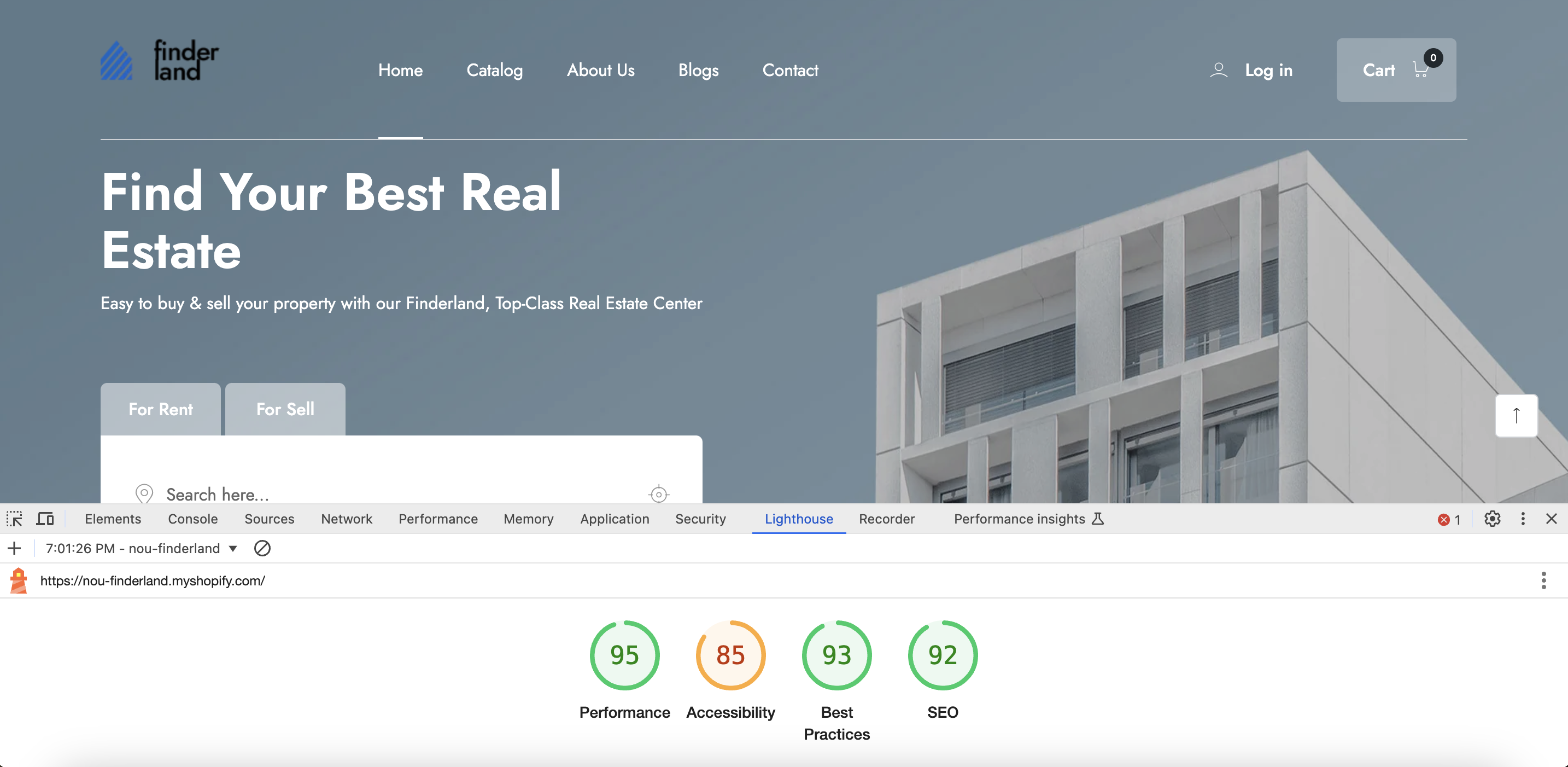Viewport: 1568px width, 767px height.
Task: Click the Finderland logo
Action: pos(160,60)
